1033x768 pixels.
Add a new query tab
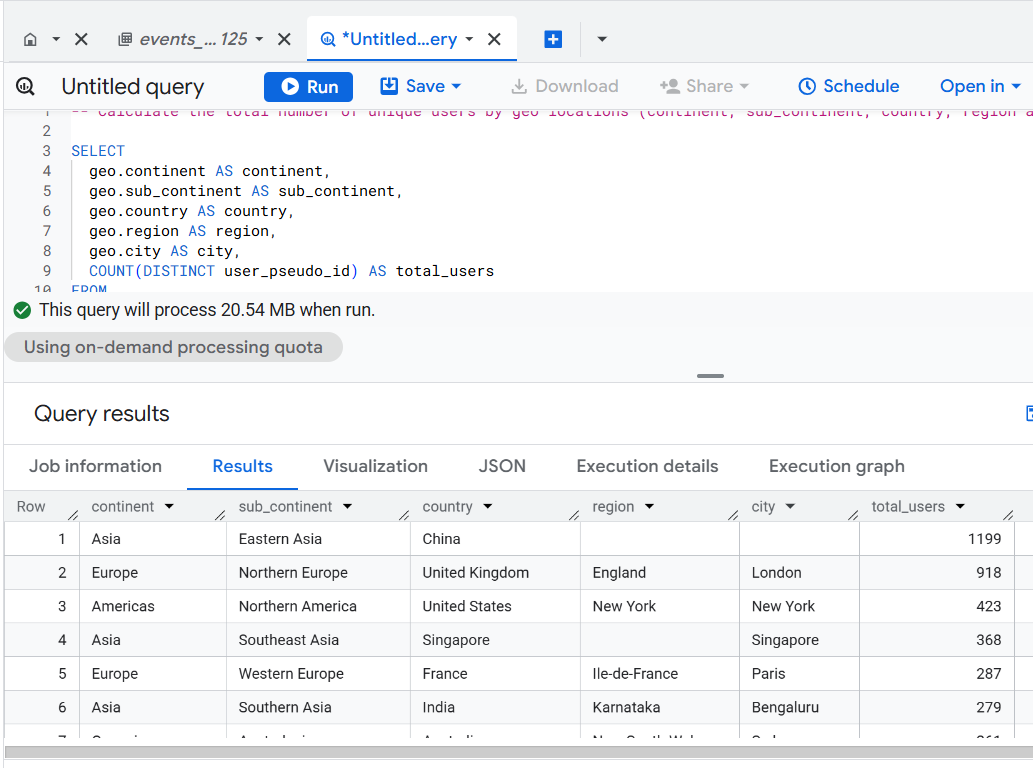[x=553, y=39]
